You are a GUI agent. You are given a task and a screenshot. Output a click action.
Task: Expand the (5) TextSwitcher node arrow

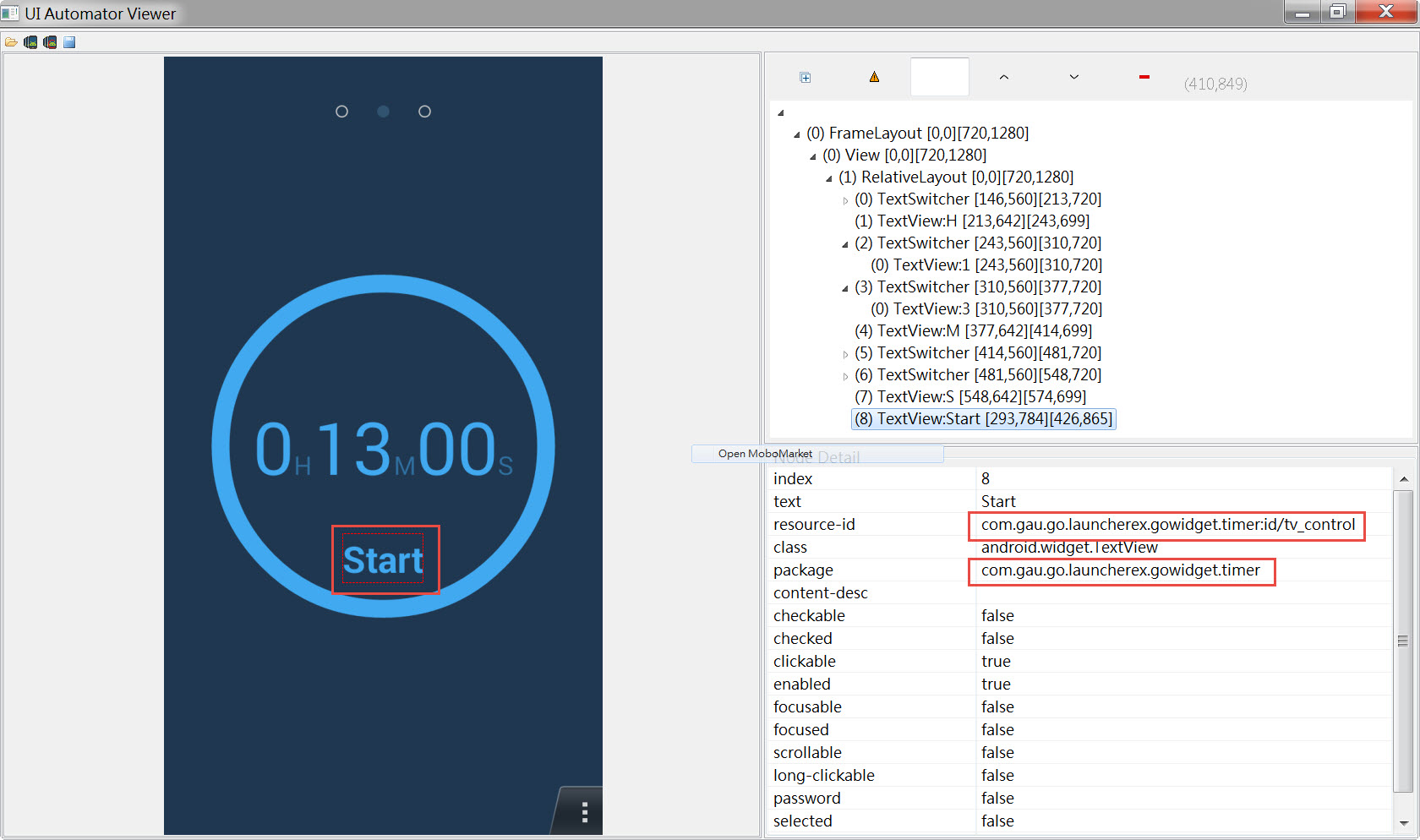(844, 355)
